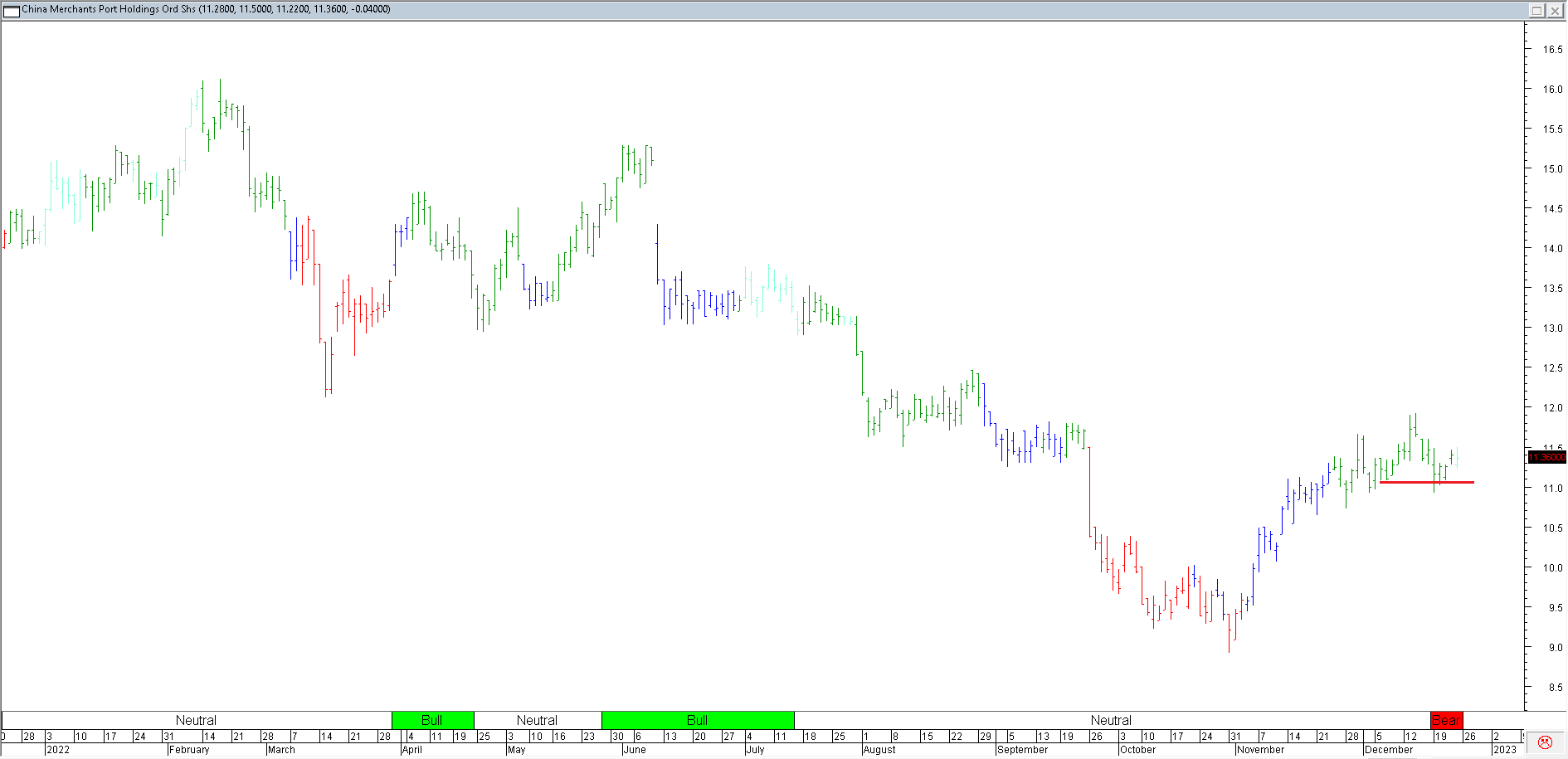The height and width of the screenshot is (759, 1568).
Task: Click the 9.0 price axis label
Action: 1556,648
